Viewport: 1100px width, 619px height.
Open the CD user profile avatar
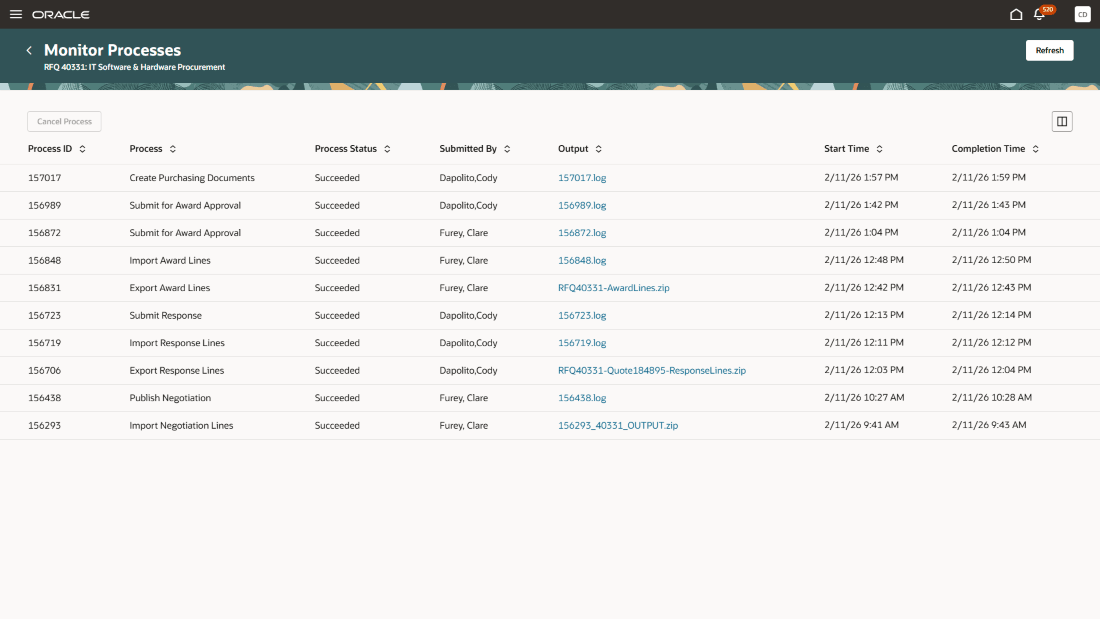(x=1081, y=14)
